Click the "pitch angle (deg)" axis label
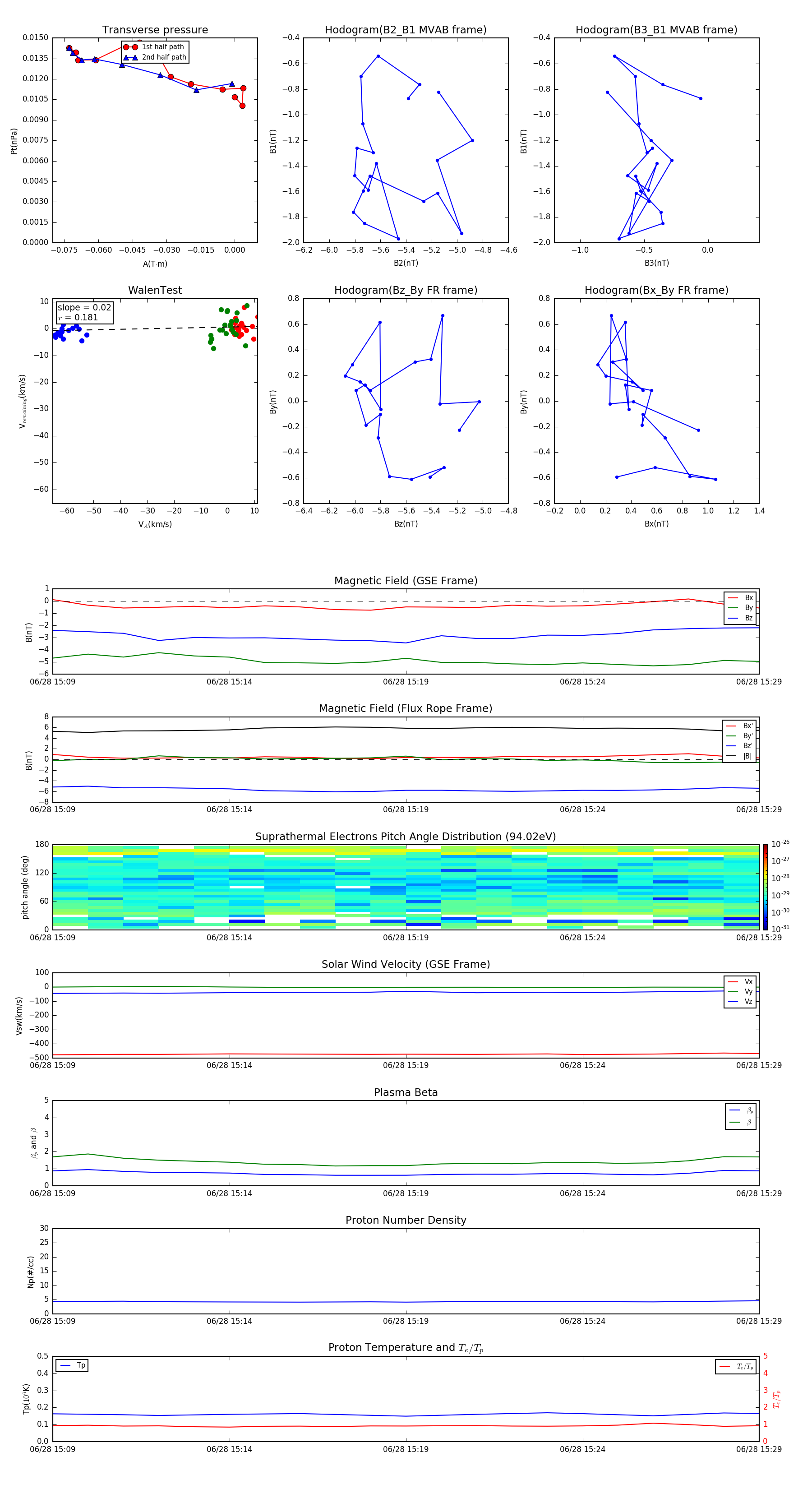 tap(25, 887)
